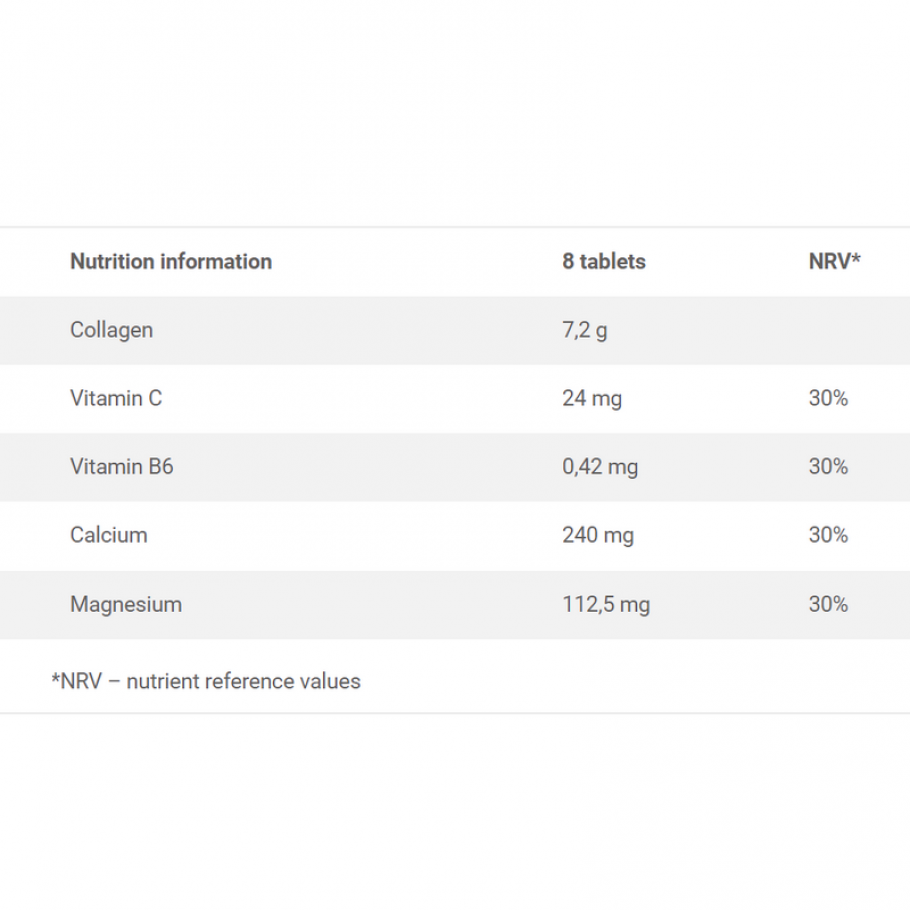This screenshot has height=910, width=910.
Task: Click the Nutrition information column header
Action: [171, 262]
